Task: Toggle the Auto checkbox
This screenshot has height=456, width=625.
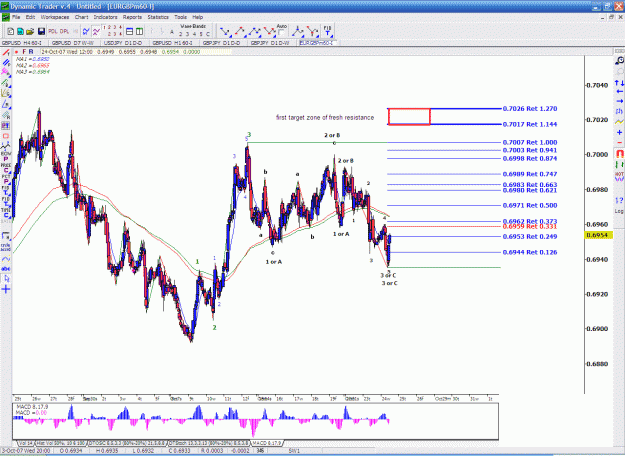Action: coord(281,32)
